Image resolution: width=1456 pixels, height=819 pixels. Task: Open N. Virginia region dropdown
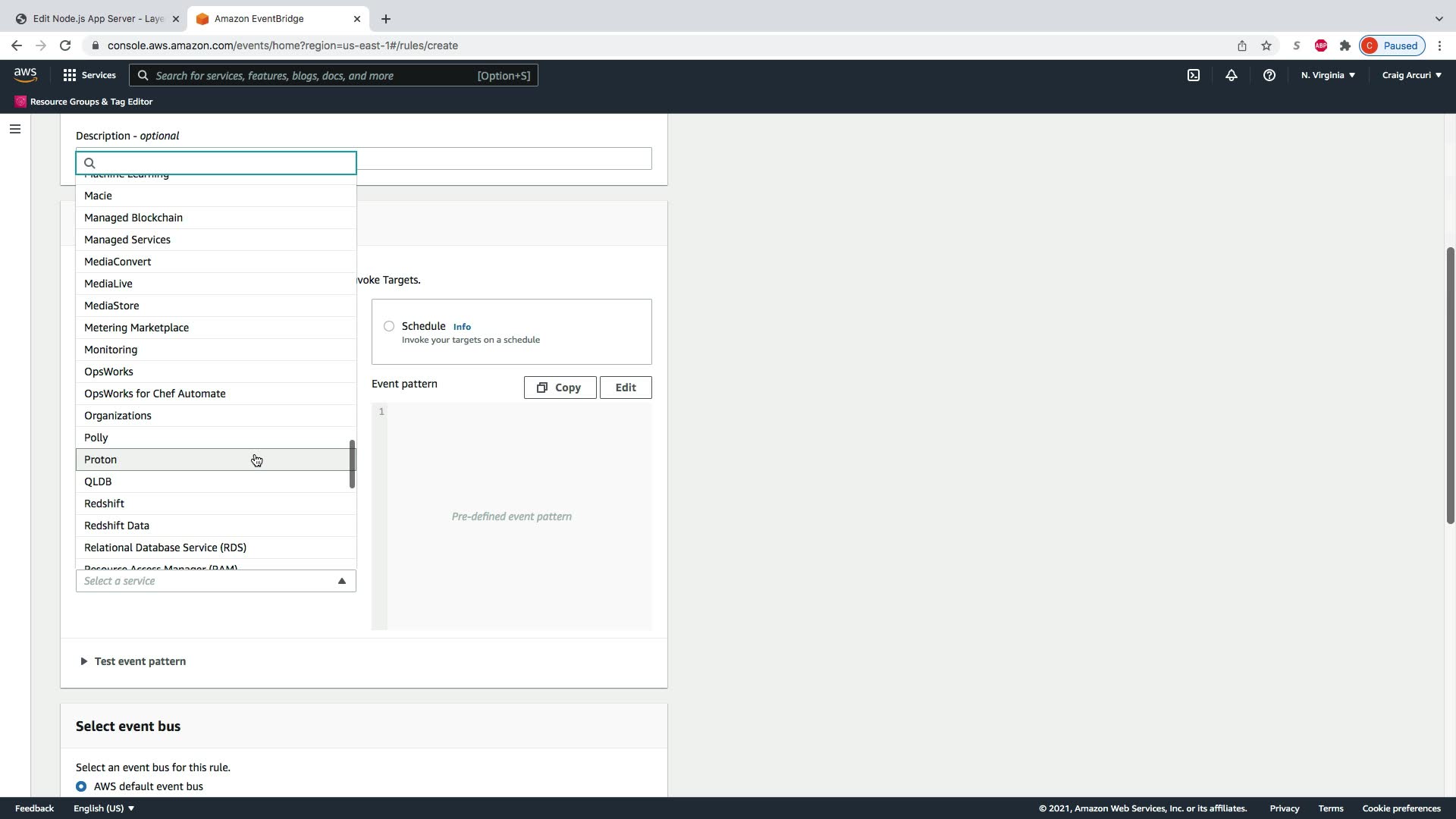point(1328,75)
